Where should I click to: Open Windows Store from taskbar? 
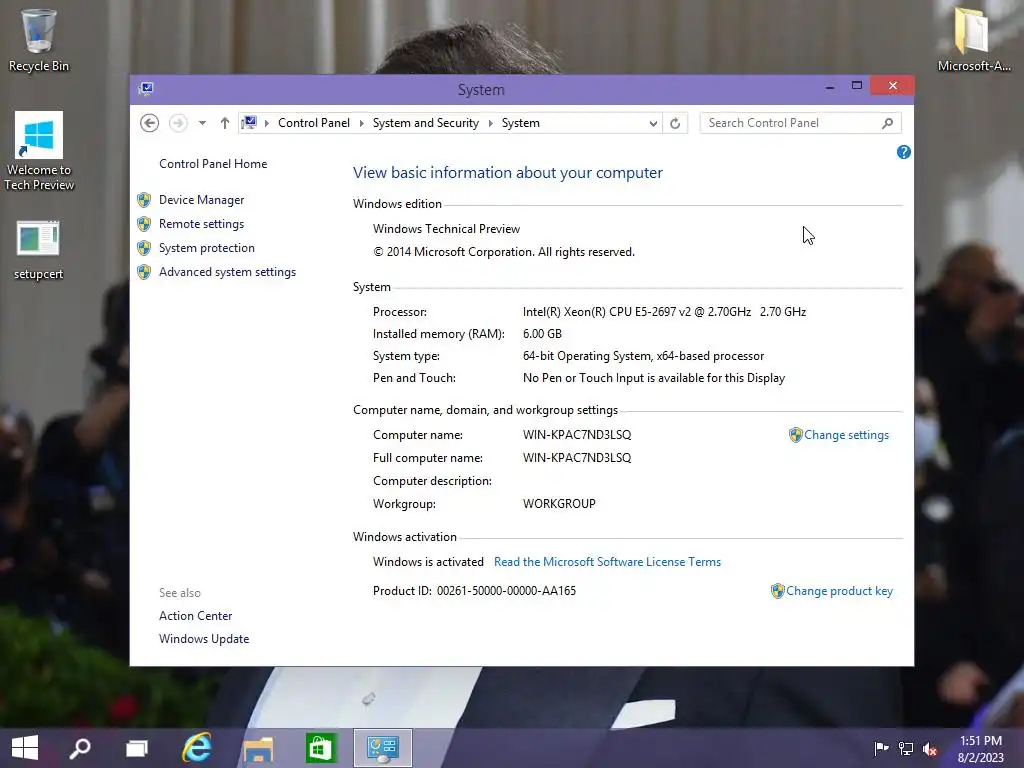[320, 748]
